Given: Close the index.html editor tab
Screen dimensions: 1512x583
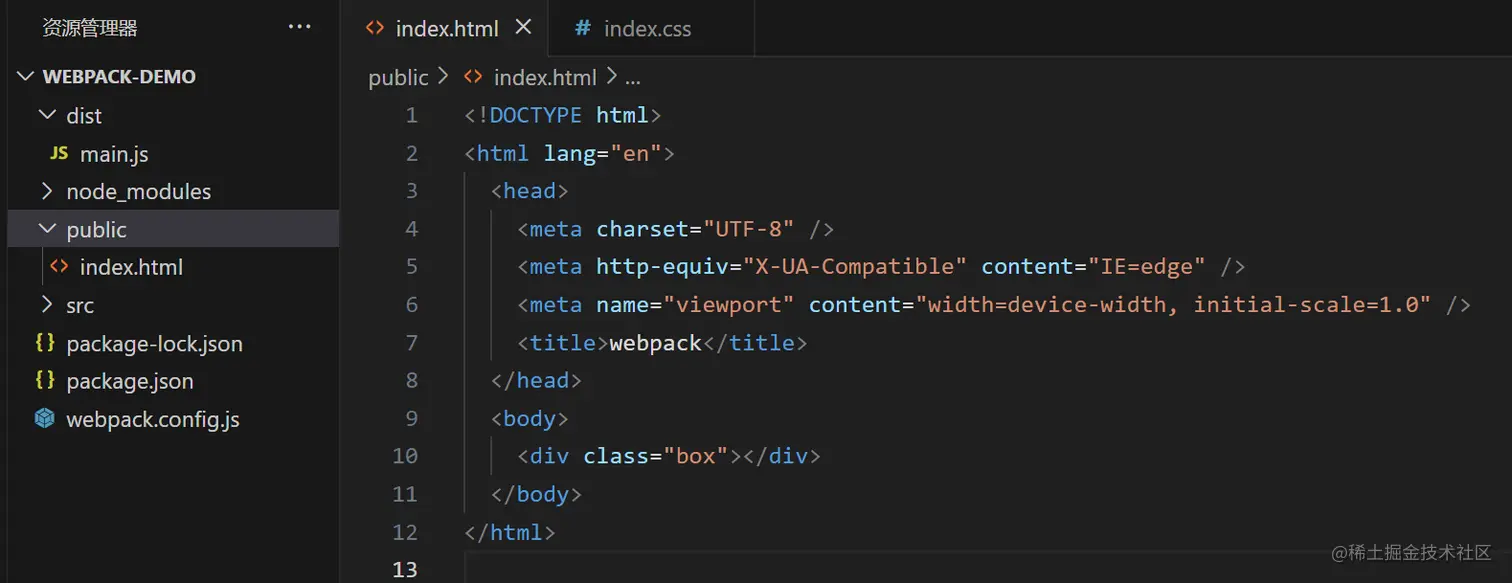Looking at the screenshot, I should click(x=523, y=28).
